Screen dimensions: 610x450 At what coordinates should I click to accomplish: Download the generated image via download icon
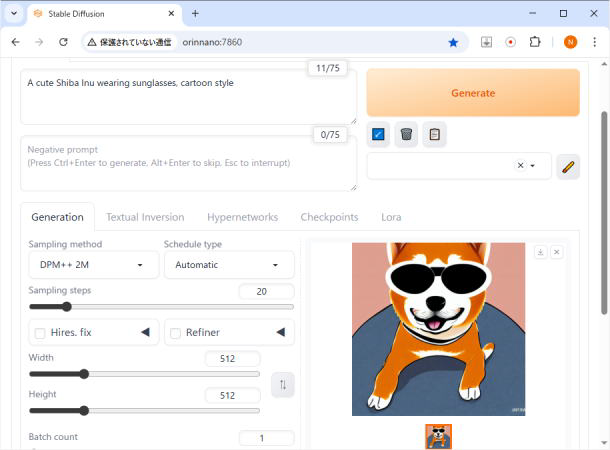(541, 252)
